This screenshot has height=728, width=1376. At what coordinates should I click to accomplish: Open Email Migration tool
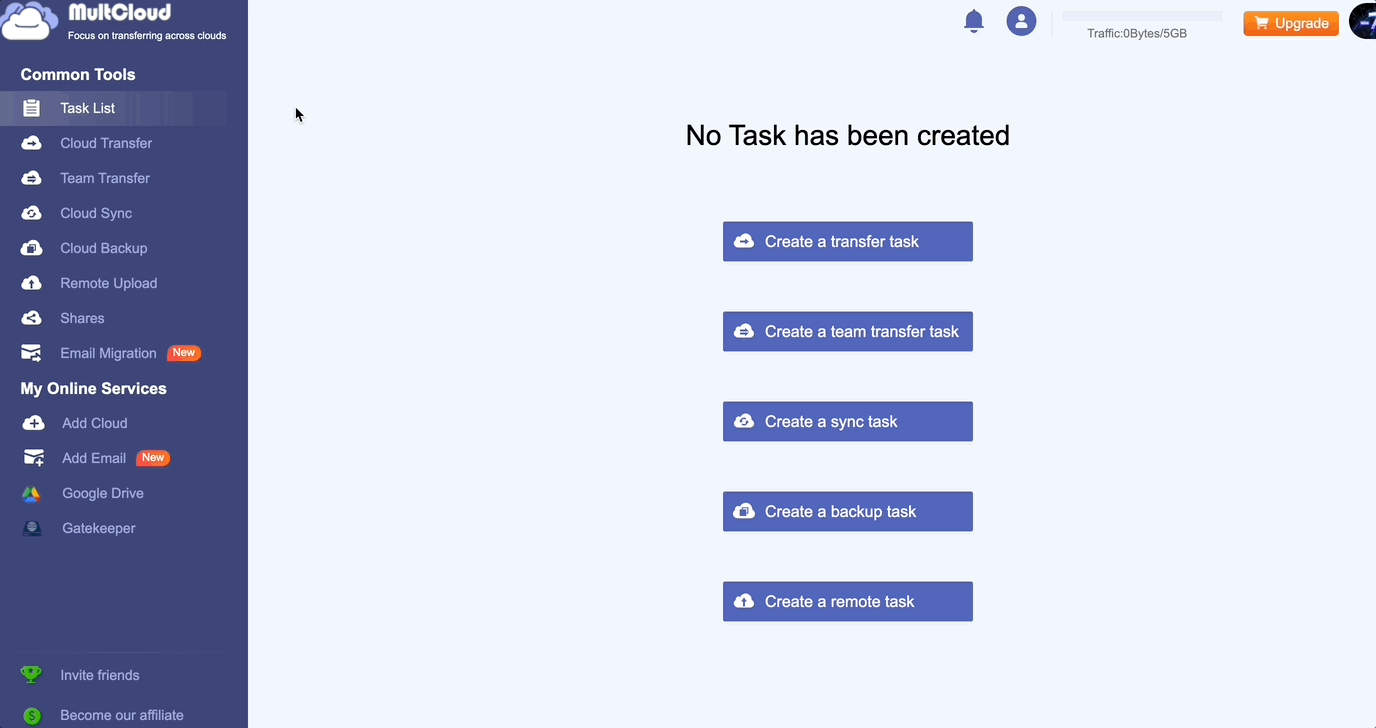[108, 353]
